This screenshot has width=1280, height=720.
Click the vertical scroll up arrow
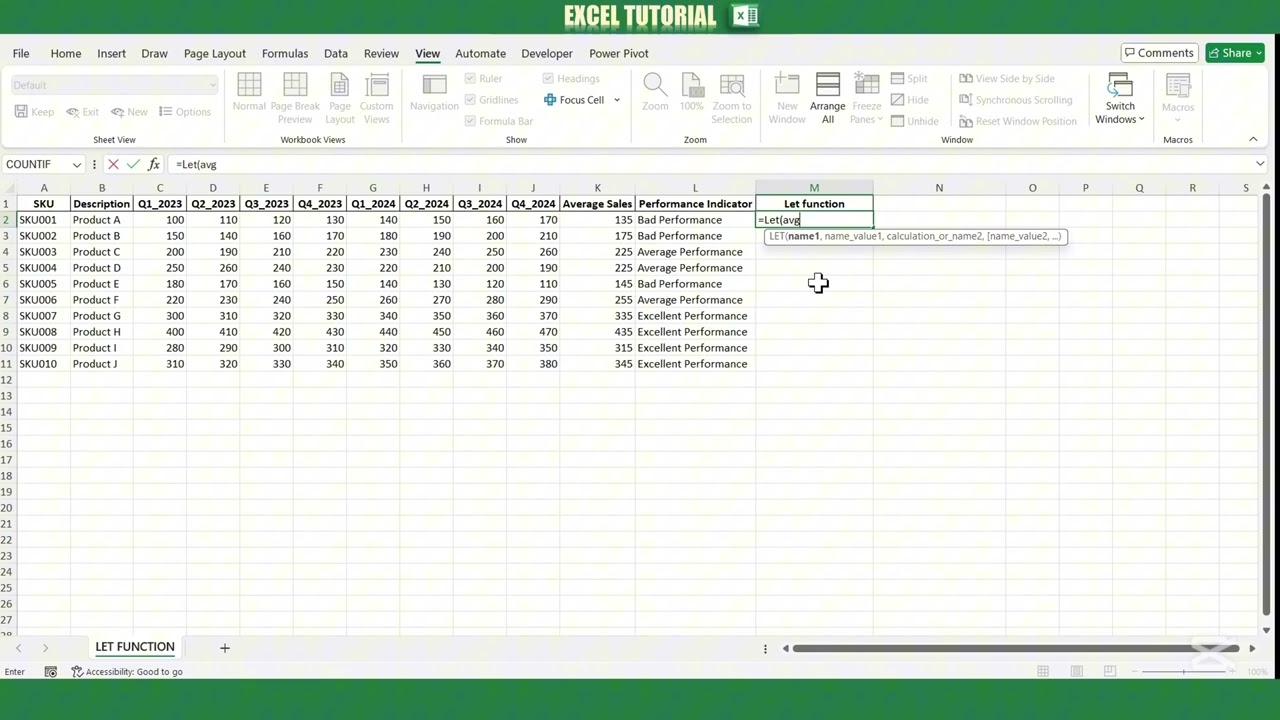[1266, 188]
